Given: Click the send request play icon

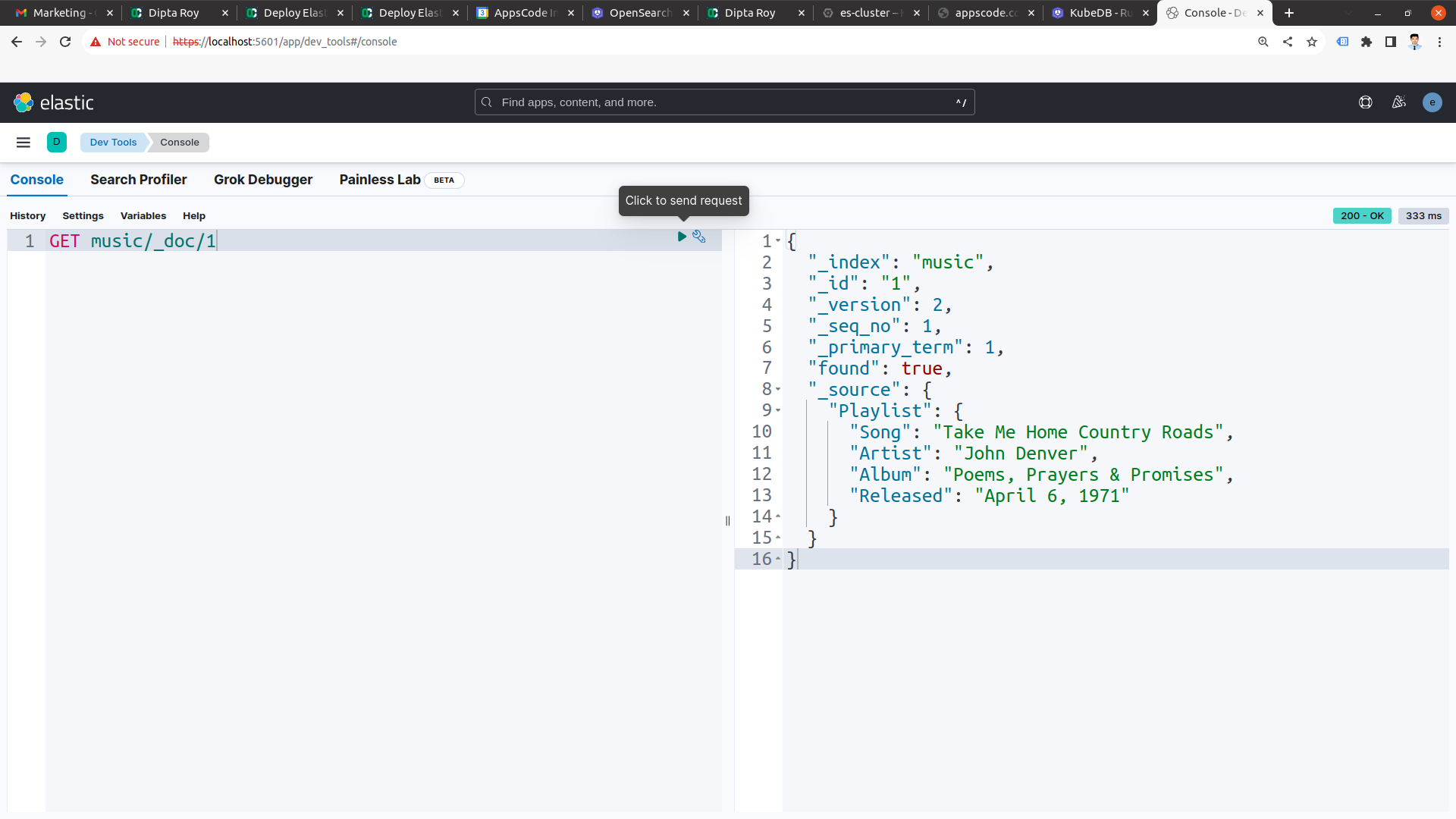Looking at the screenshot, I should (x=682, y=237).
